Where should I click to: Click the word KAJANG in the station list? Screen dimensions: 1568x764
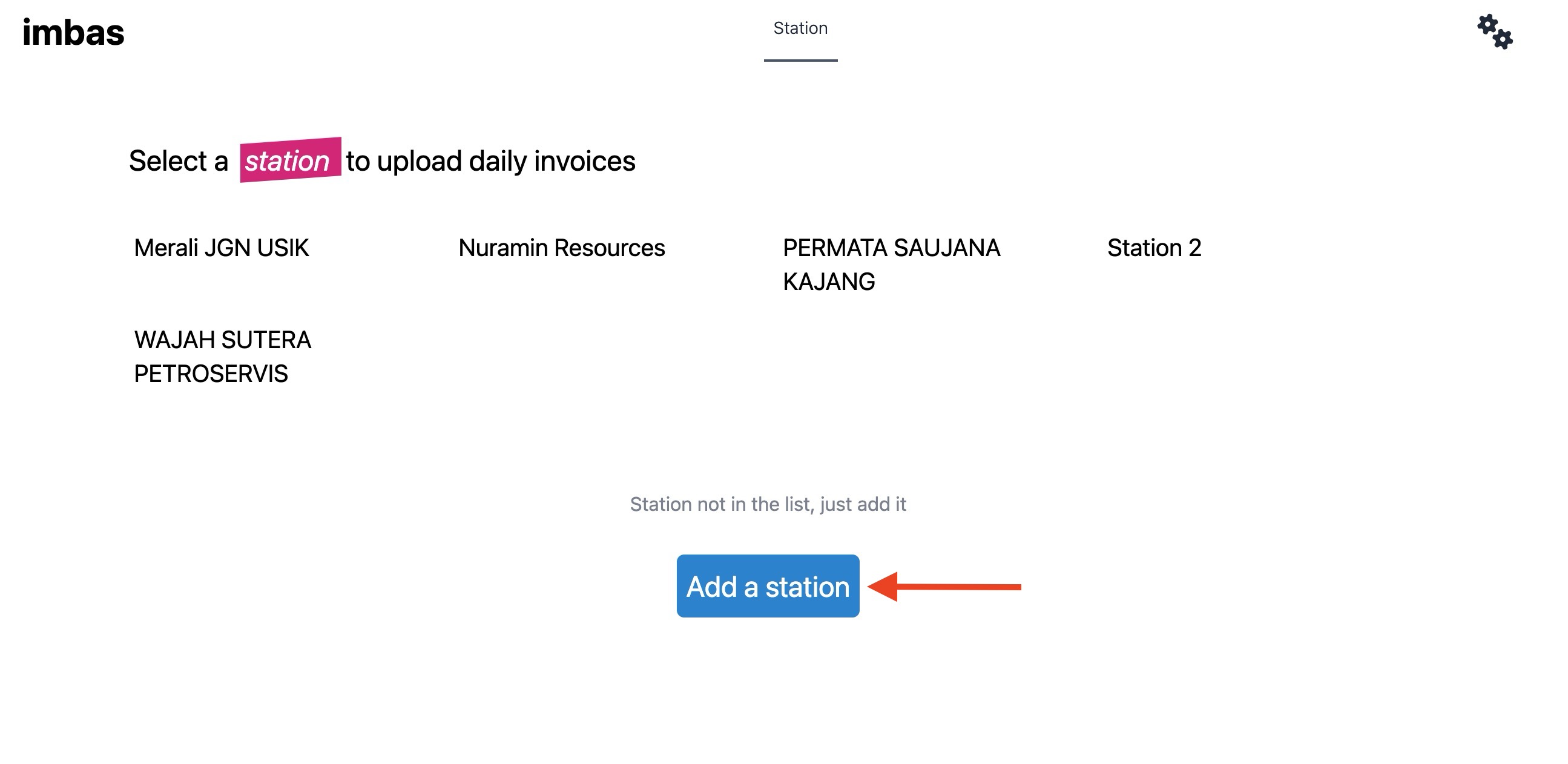tap(828, 282)
